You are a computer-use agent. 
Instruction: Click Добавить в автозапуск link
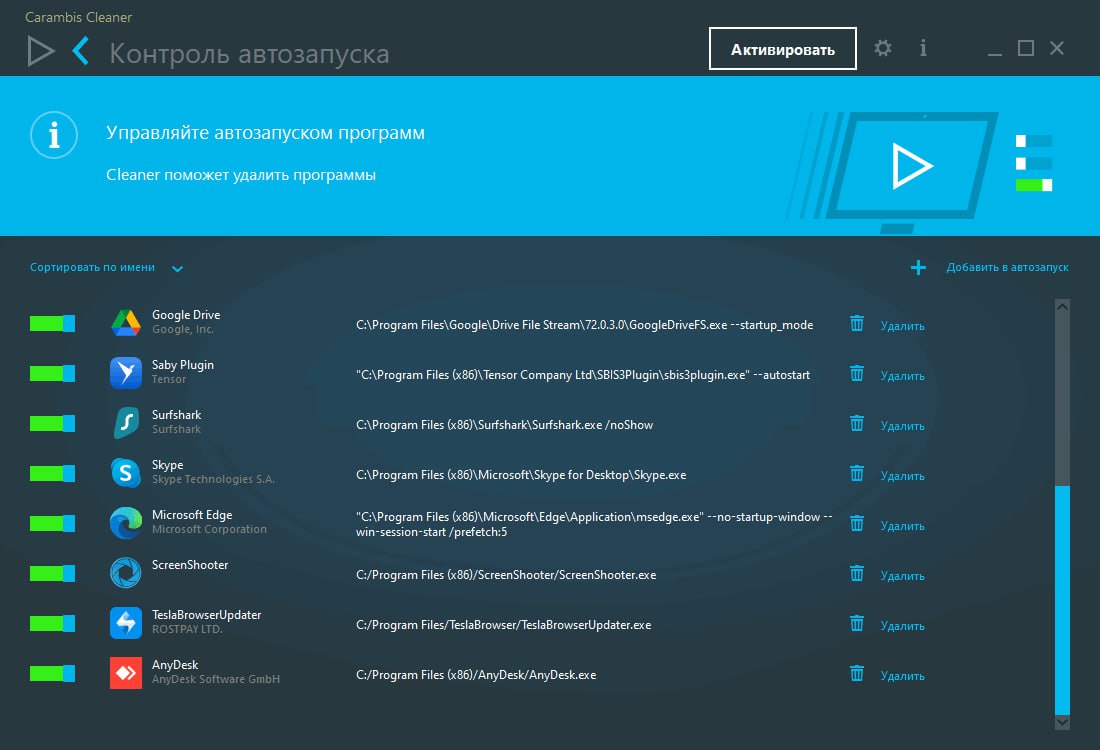point(1007,267)
